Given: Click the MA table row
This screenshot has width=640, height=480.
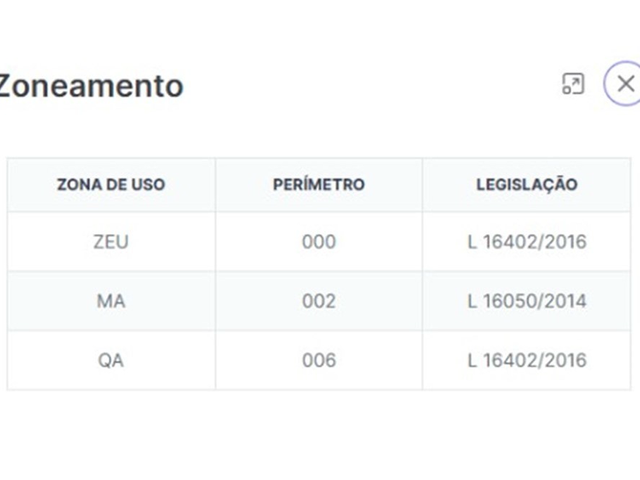Looking at the screenshot, I should pyautogui.click(x=215, y=301).
